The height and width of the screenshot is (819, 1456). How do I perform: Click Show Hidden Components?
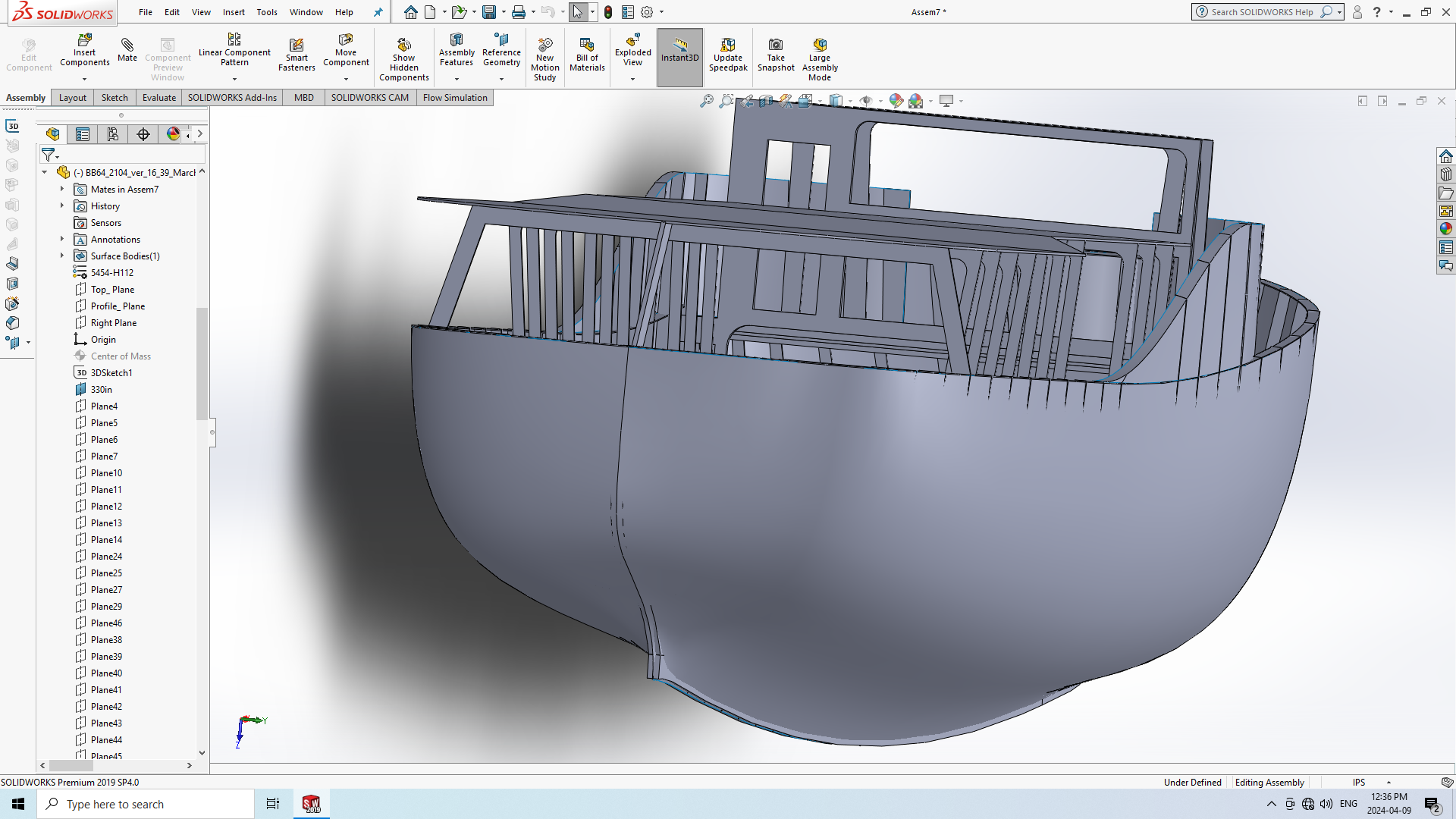404,59
